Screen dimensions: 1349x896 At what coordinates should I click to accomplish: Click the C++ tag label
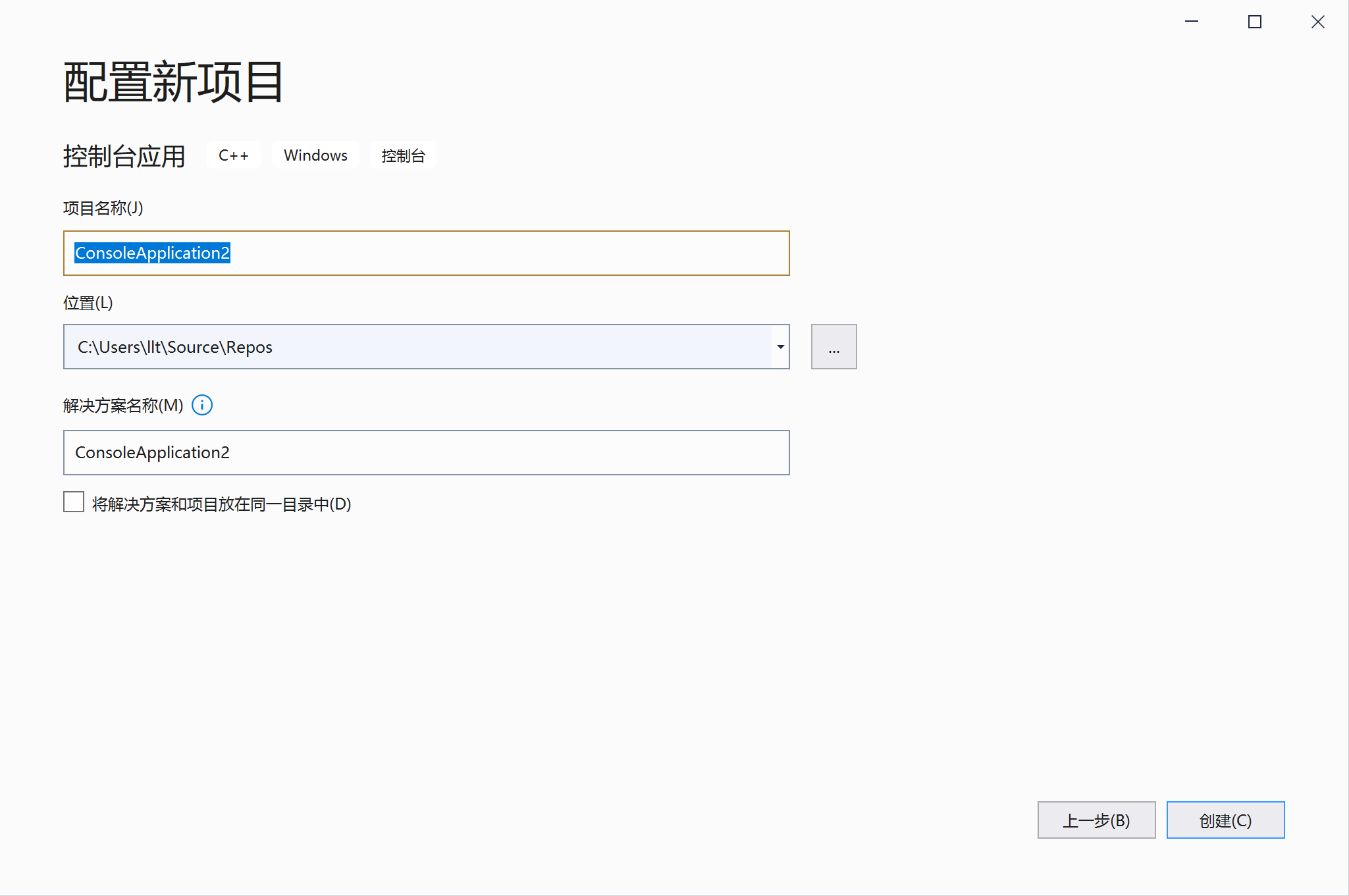pyautogui.click(x=234, y=155)
